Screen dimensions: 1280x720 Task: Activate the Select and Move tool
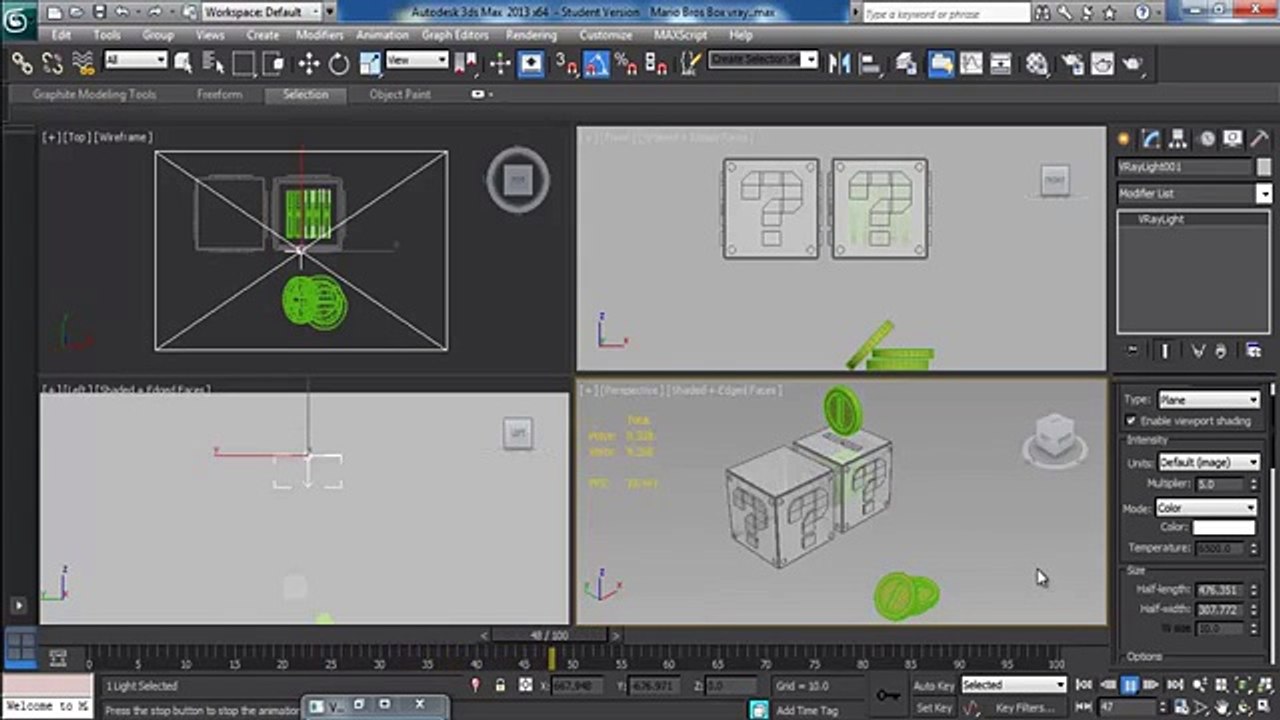(x=308, y=64)
